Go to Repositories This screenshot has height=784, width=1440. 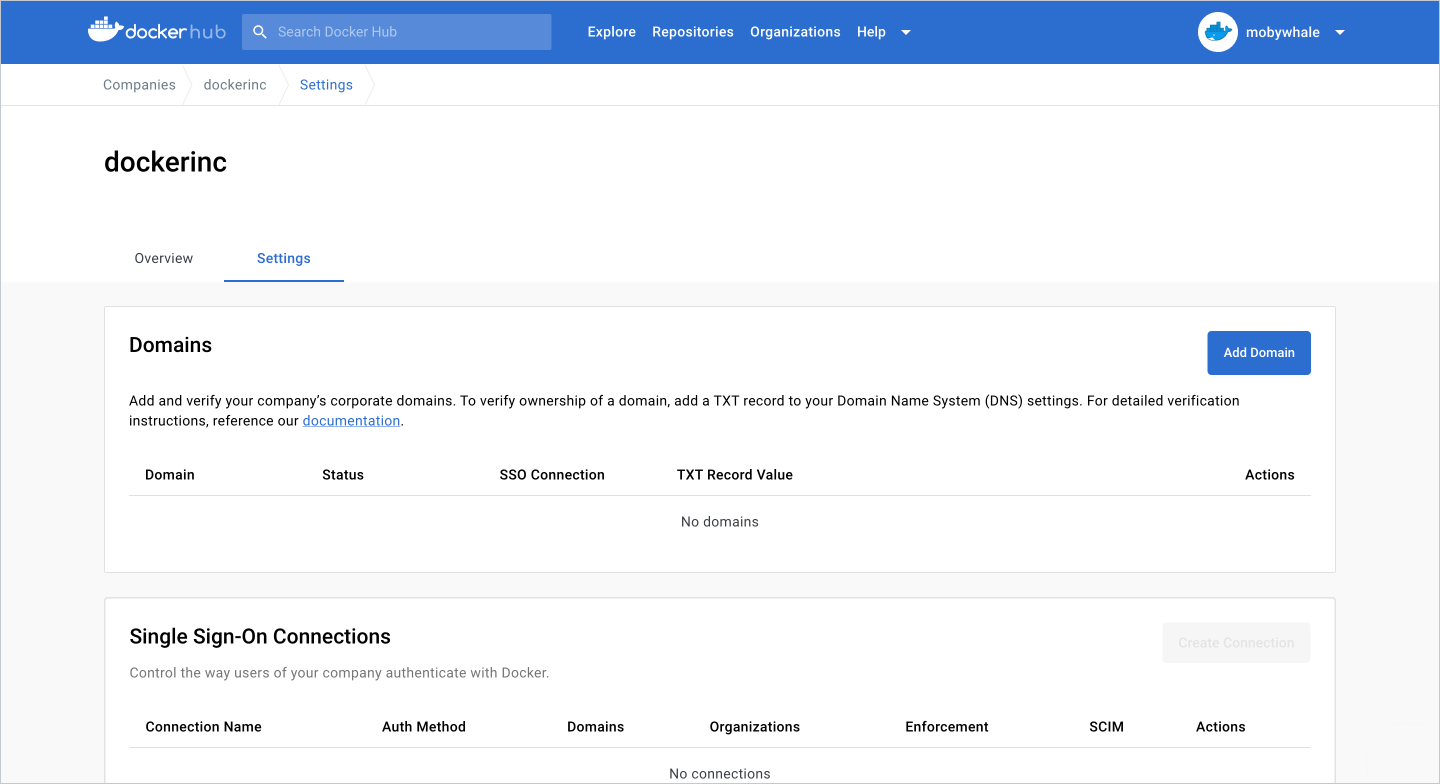[x=693, y=32]
